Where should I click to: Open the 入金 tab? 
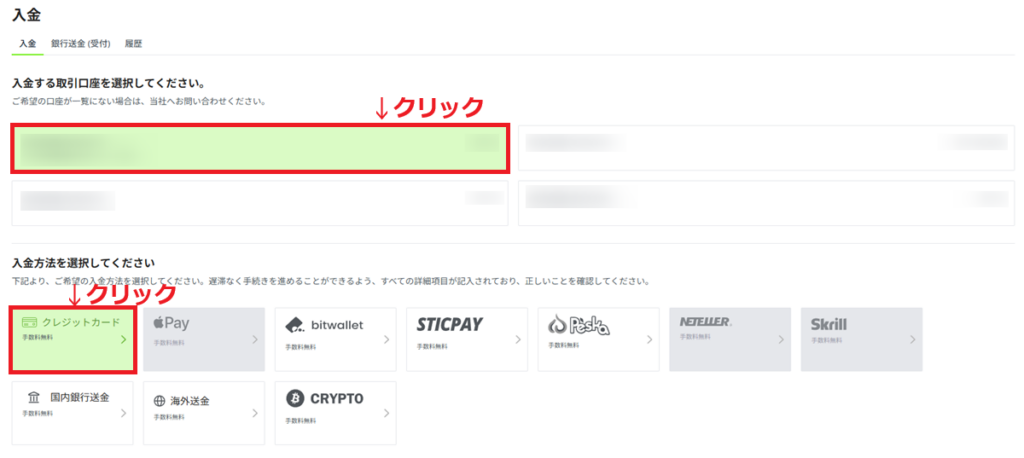pyautogui.click(x=27, y=44)
